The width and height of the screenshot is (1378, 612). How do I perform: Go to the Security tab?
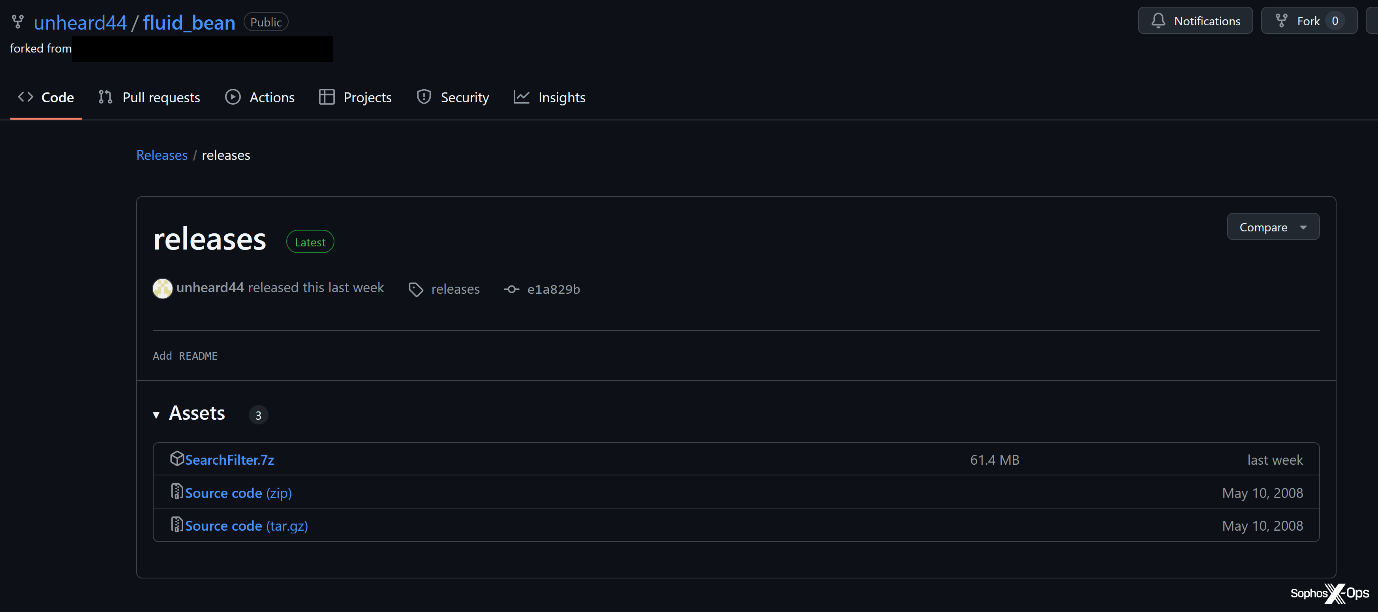pos(452,97)
